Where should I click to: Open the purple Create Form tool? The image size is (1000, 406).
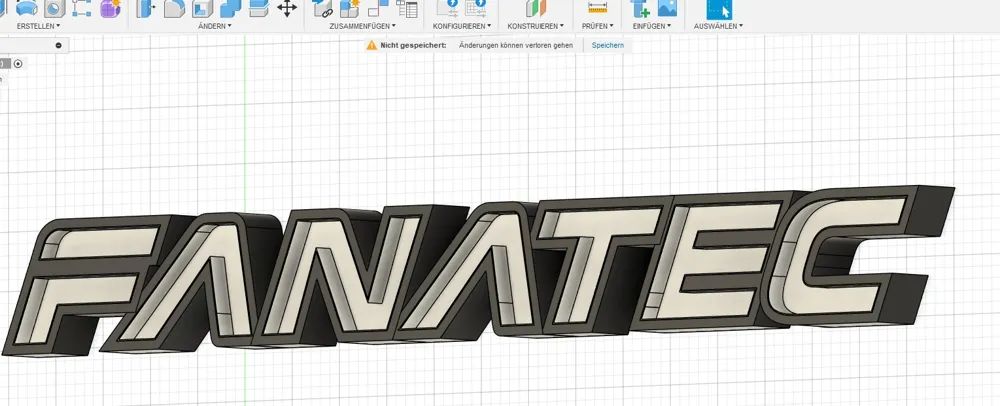pyautogui.click(x=110, y=8)
